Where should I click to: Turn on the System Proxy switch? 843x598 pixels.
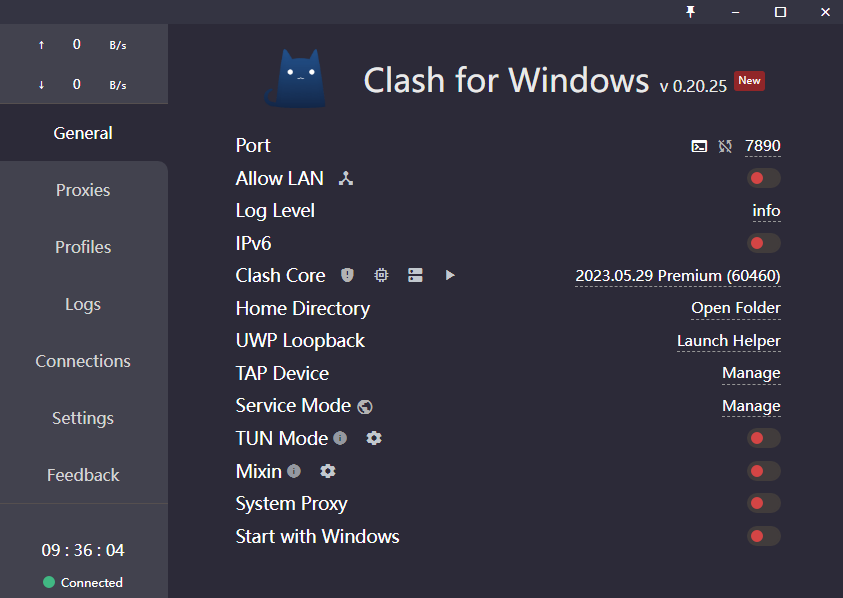(x=763, y=503)
